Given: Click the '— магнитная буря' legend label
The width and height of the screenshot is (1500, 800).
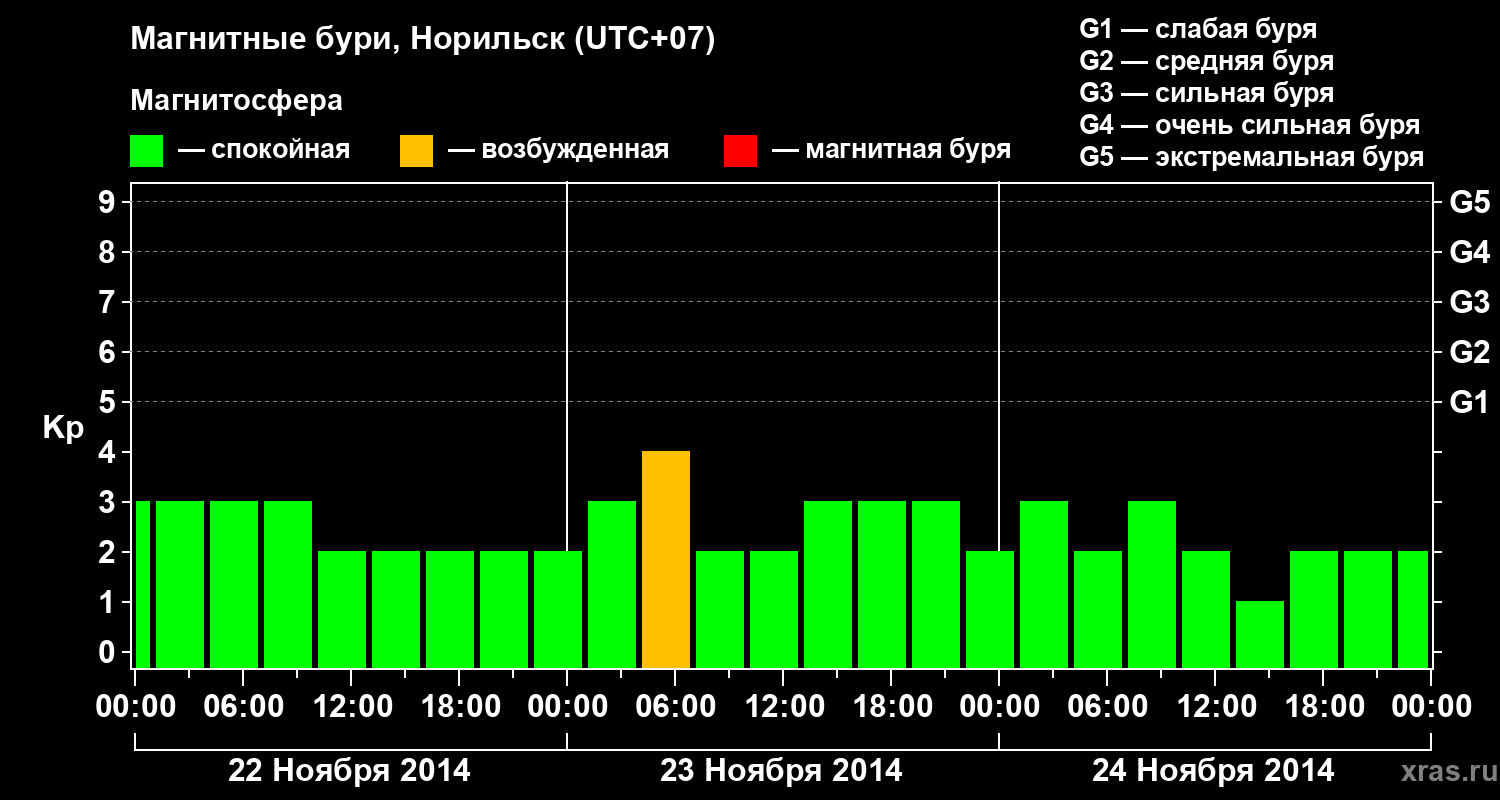Looking at the screenshot, I should [891, 150].
